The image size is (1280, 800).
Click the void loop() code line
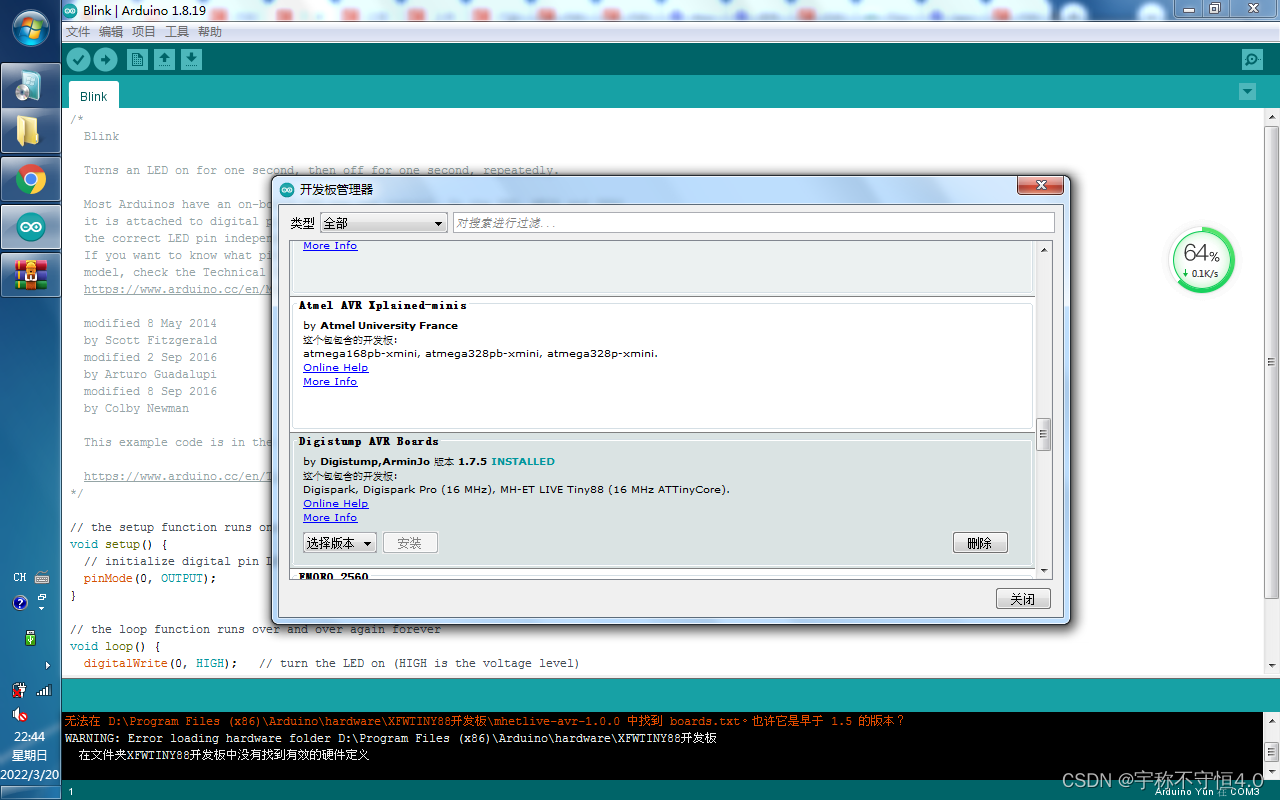[x=115, y=646]
